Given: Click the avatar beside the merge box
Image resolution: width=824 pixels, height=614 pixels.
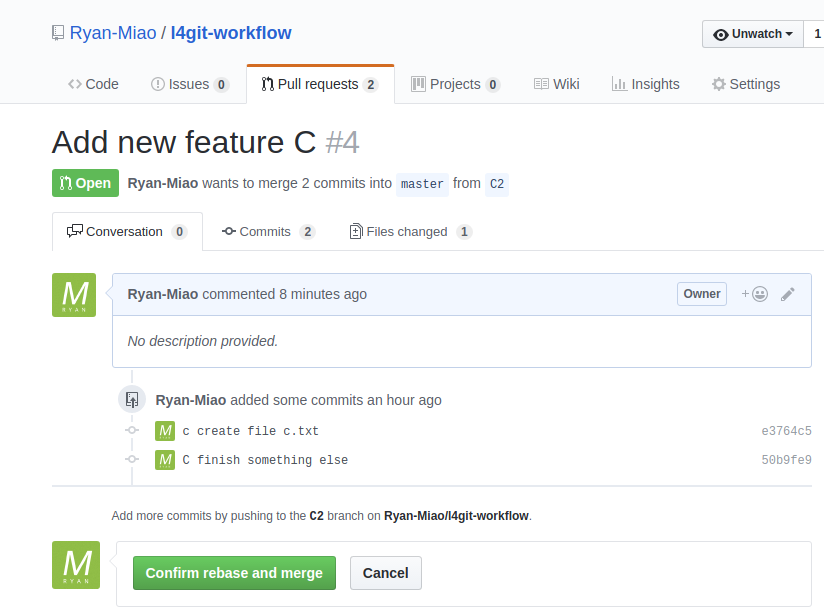Looking at the screenshot, I should pyautogui.click(x=76, y=565).
